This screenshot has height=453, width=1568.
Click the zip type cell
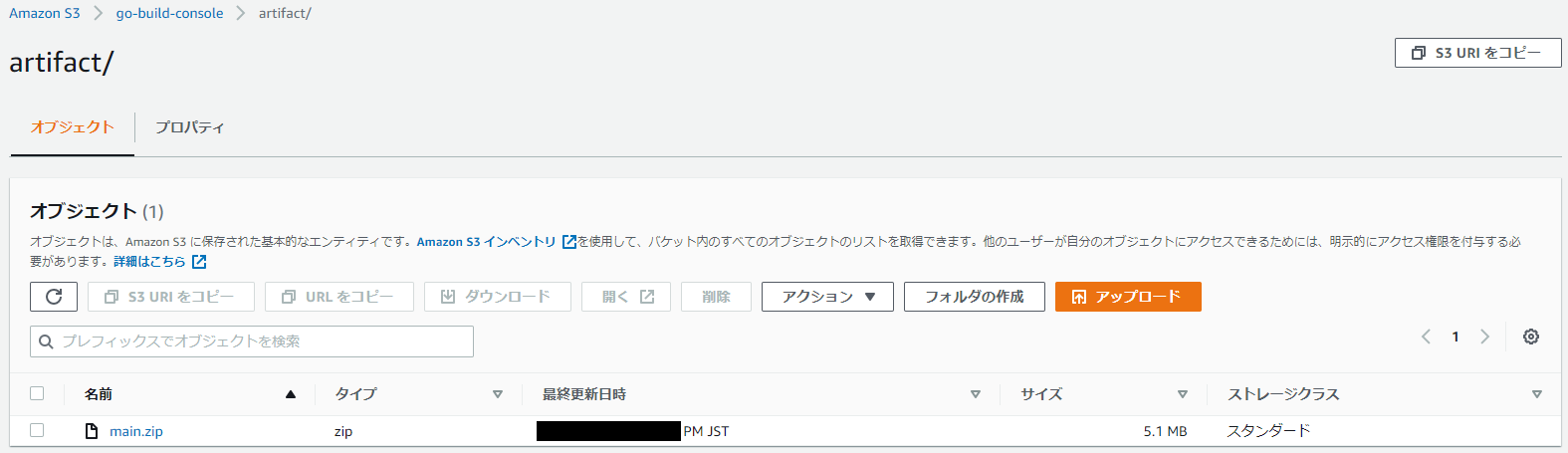point(343,431)
